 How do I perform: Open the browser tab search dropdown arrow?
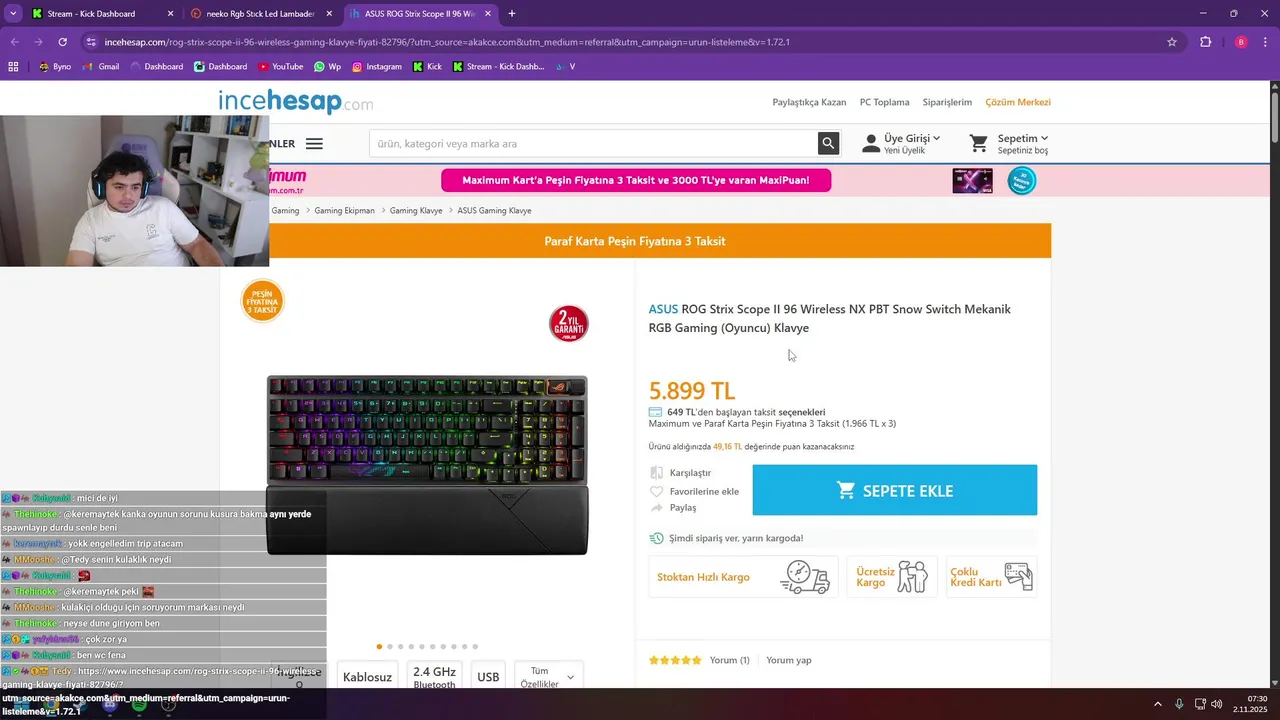[13, 14]
